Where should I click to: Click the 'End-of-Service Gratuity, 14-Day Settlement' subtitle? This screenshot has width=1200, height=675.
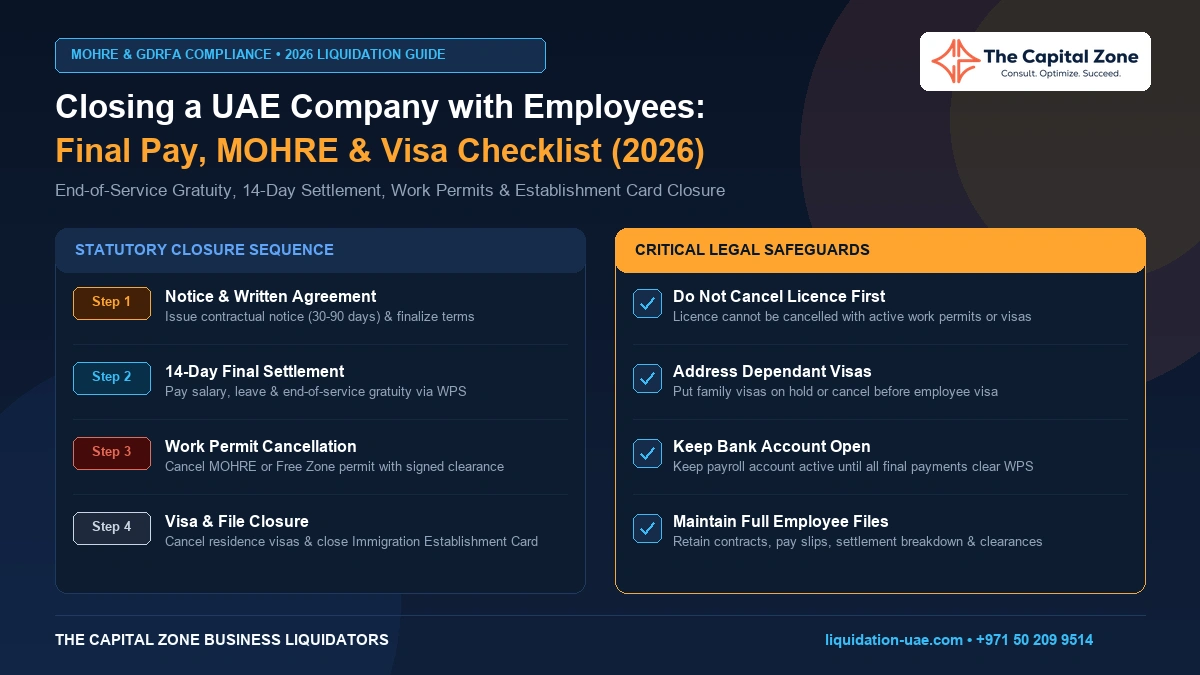coord(222,190)
